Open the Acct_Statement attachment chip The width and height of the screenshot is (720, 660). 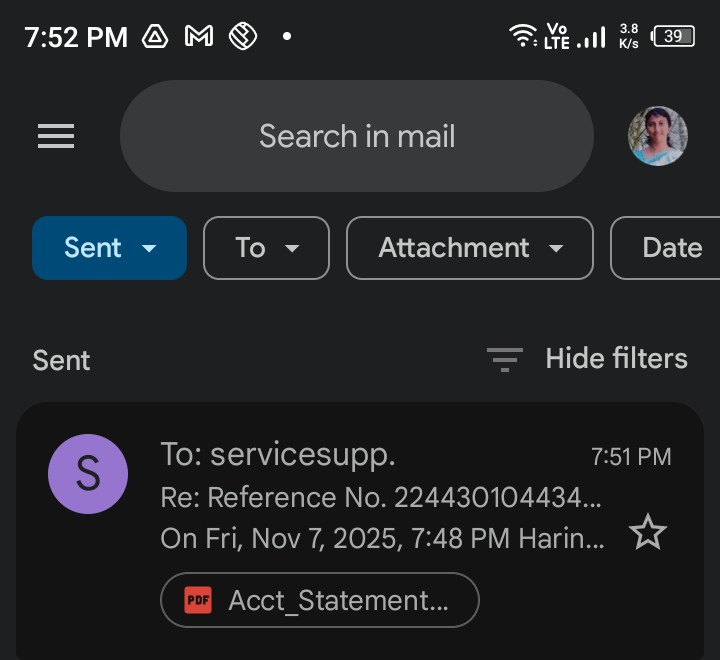[319, 600]
